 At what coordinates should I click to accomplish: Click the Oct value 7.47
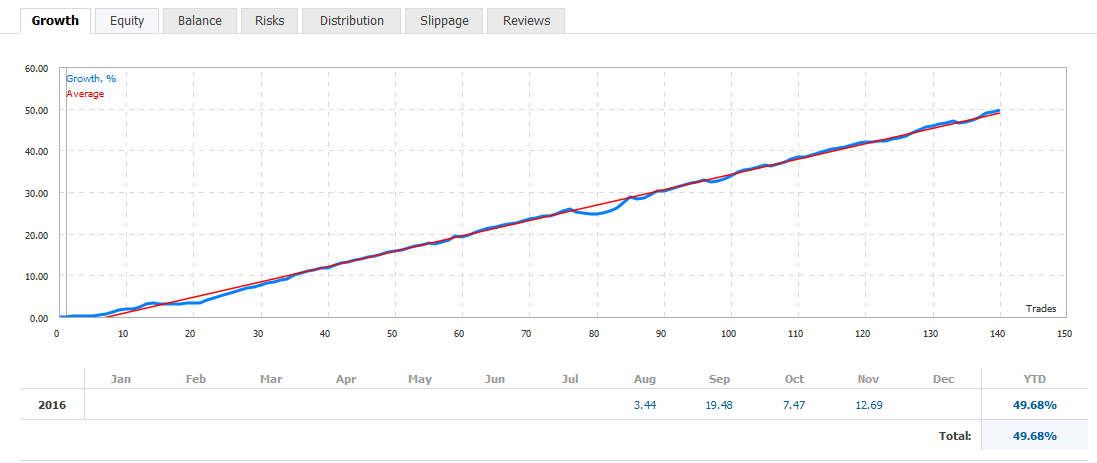coord(794,405)
